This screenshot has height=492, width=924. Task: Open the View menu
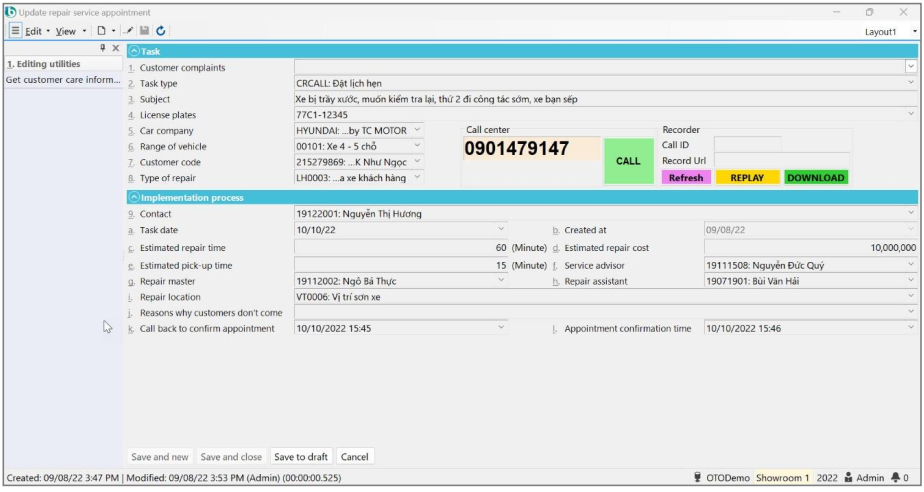65,31
